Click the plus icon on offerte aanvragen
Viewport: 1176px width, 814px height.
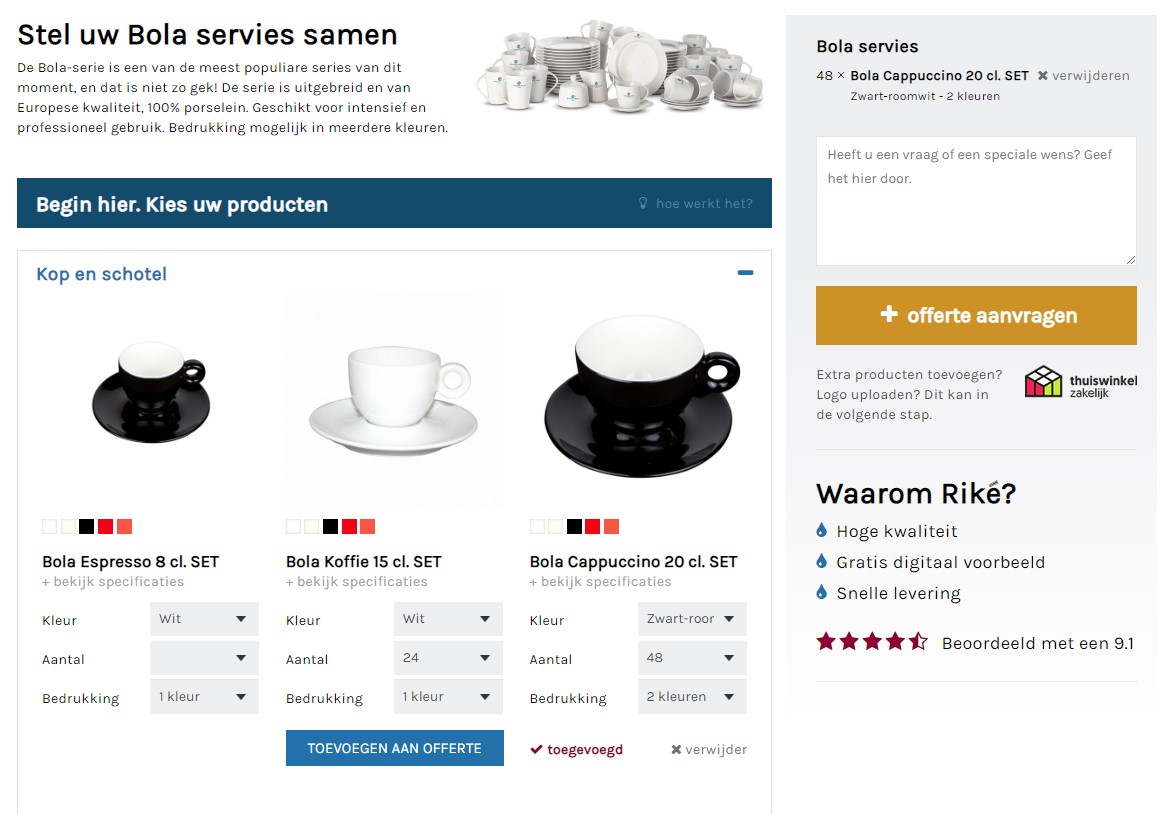(889, 314)
